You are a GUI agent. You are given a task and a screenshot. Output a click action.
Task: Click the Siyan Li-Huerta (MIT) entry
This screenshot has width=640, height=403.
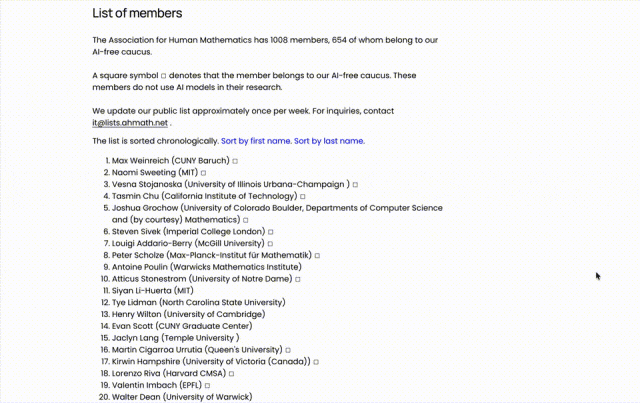click(x=153, y=291)
